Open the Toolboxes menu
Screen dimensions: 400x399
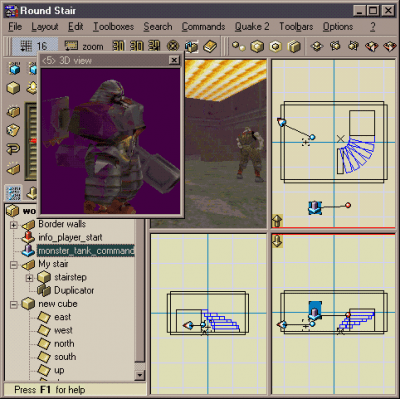pos(113,27)
